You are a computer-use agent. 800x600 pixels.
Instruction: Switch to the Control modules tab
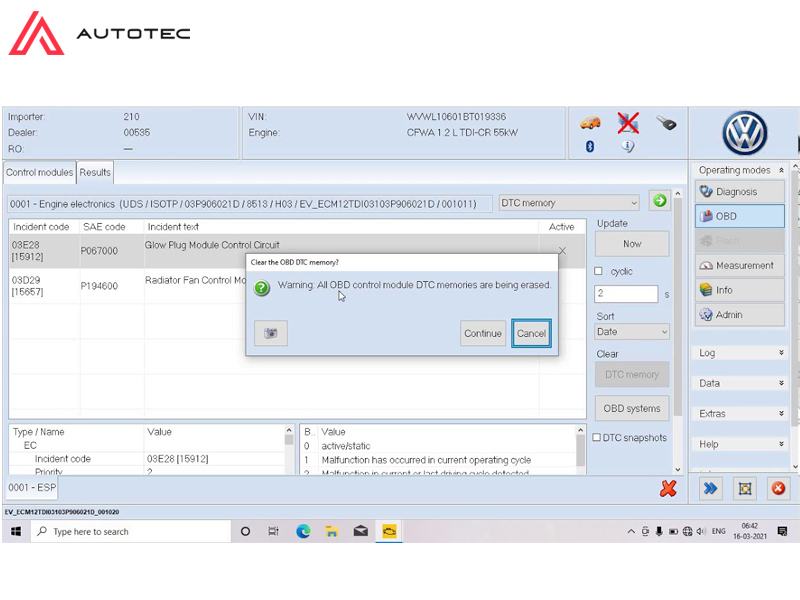pos(40,172)
